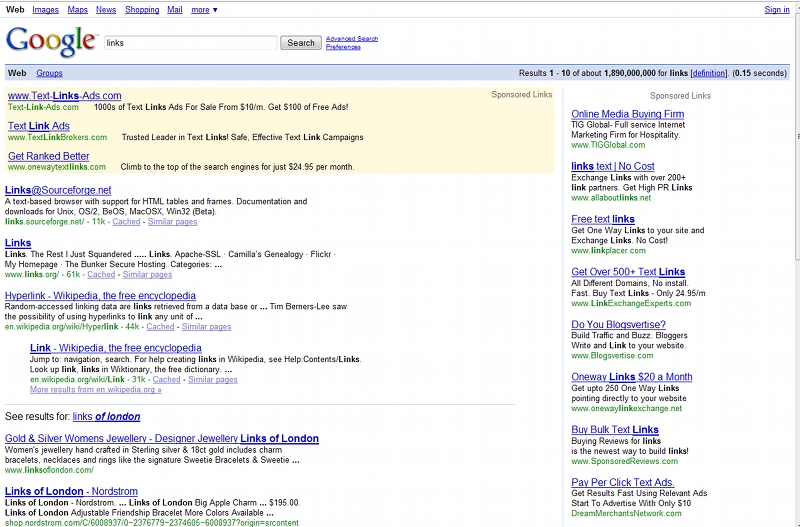Expand the 'more' dropdown menu
This screenshot has height=527, width=800.
[x=204, y=10]
